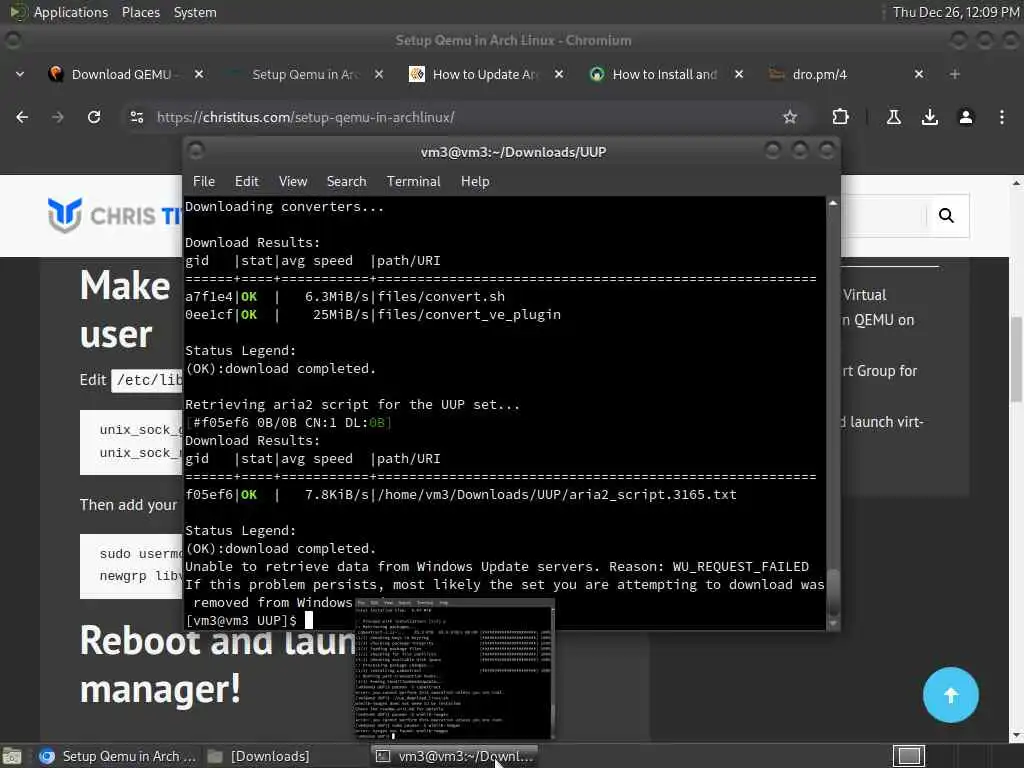Click the 'Reboot and launch manager!' heading
This screenshot has height=768, width=1024.
(x=216, y=665)
